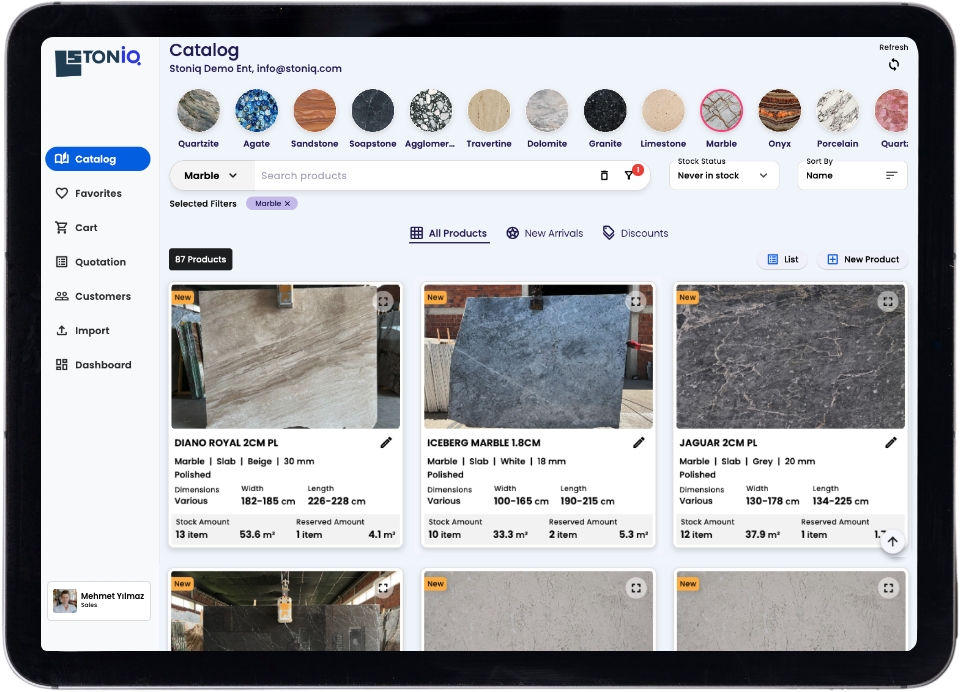Click the Never in stock value

pos(708,176)
